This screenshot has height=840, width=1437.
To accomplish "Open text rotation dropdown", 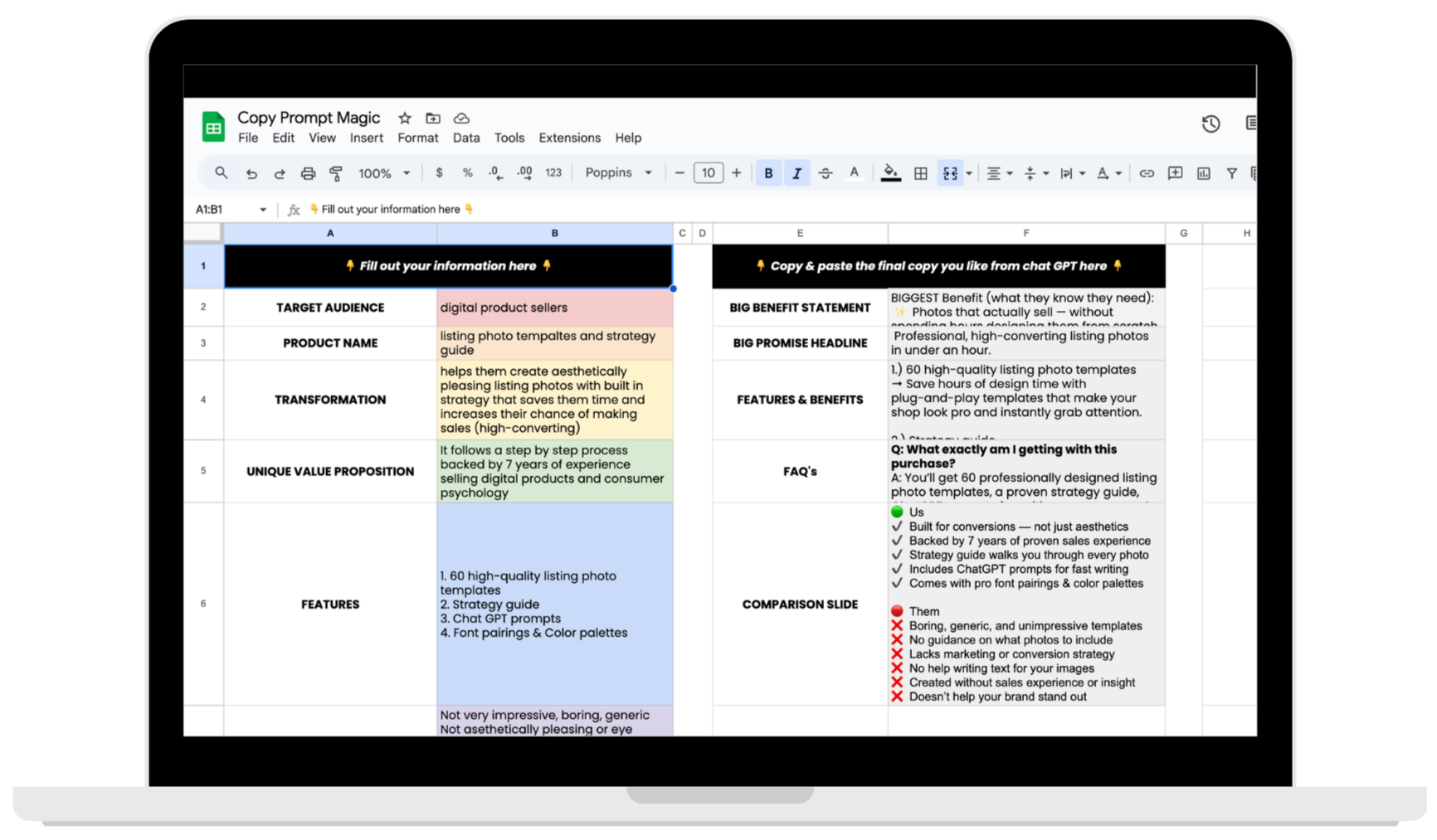I will coord(1108,173).
